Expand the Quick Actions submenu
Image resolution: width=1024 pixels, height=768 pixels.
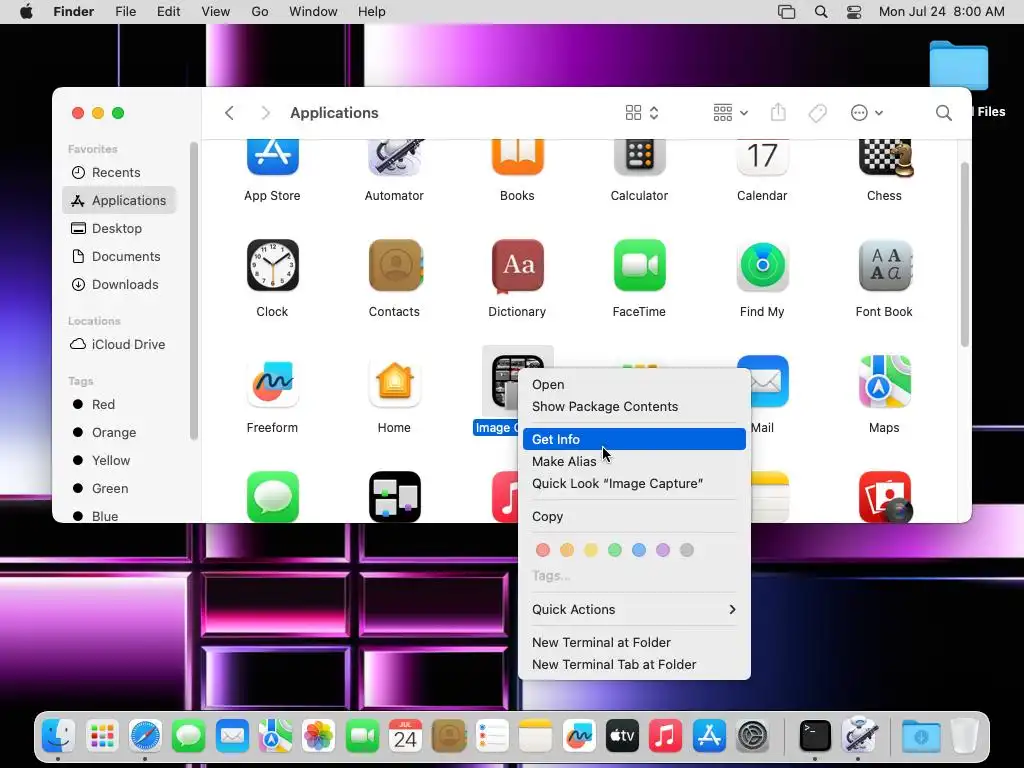point(634,609)
